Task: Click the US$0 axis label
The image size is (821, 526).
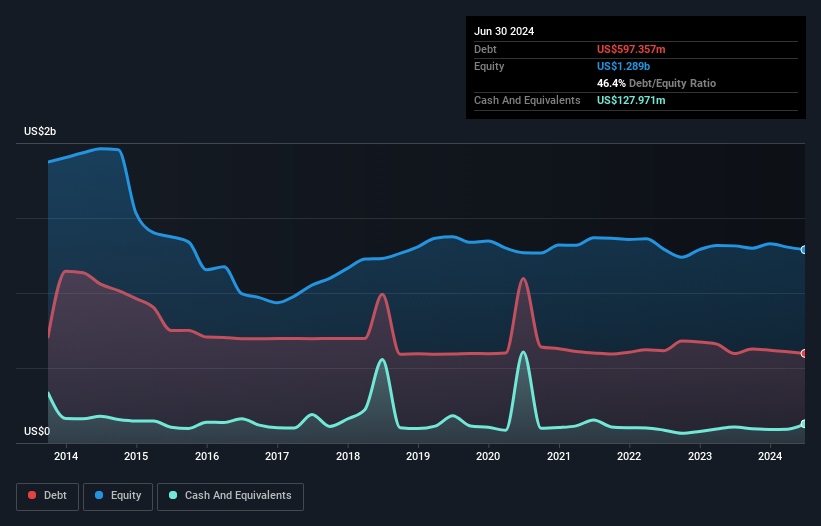Action: (37, 431)
